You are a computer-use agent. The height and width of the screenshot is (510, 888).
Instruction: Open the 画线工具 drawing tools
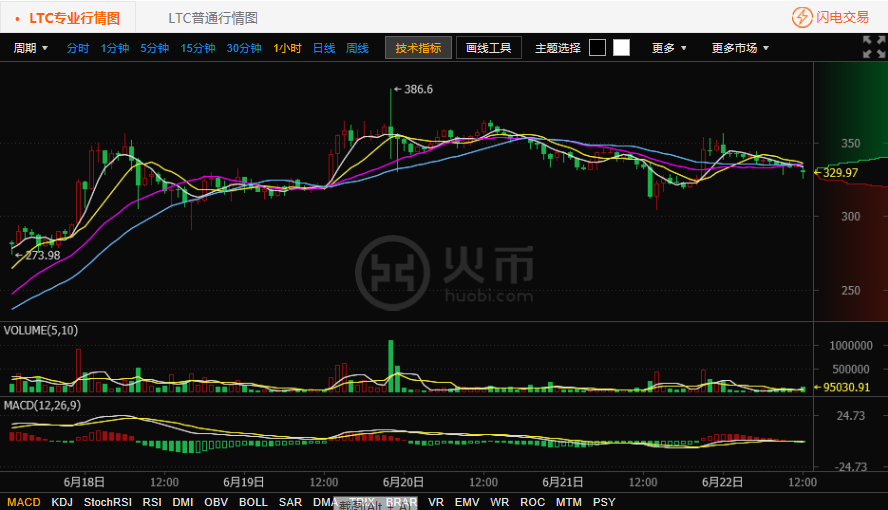click(489, 48)
